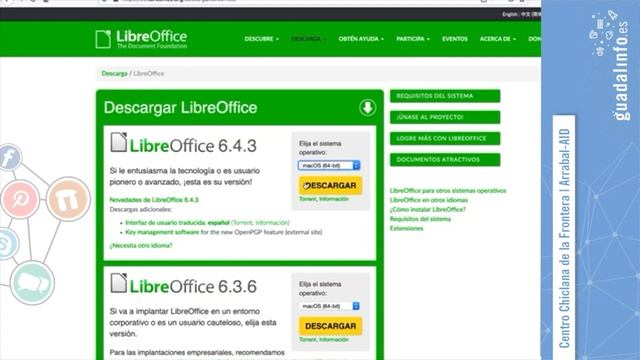Open the Acerca de menu
640x360 pixels.
(x=498, y=39)
